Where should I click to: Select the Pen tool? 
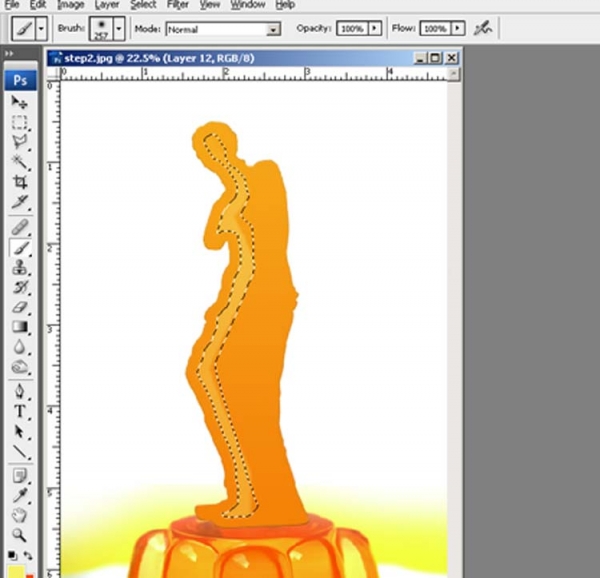(x=19, y=392)
